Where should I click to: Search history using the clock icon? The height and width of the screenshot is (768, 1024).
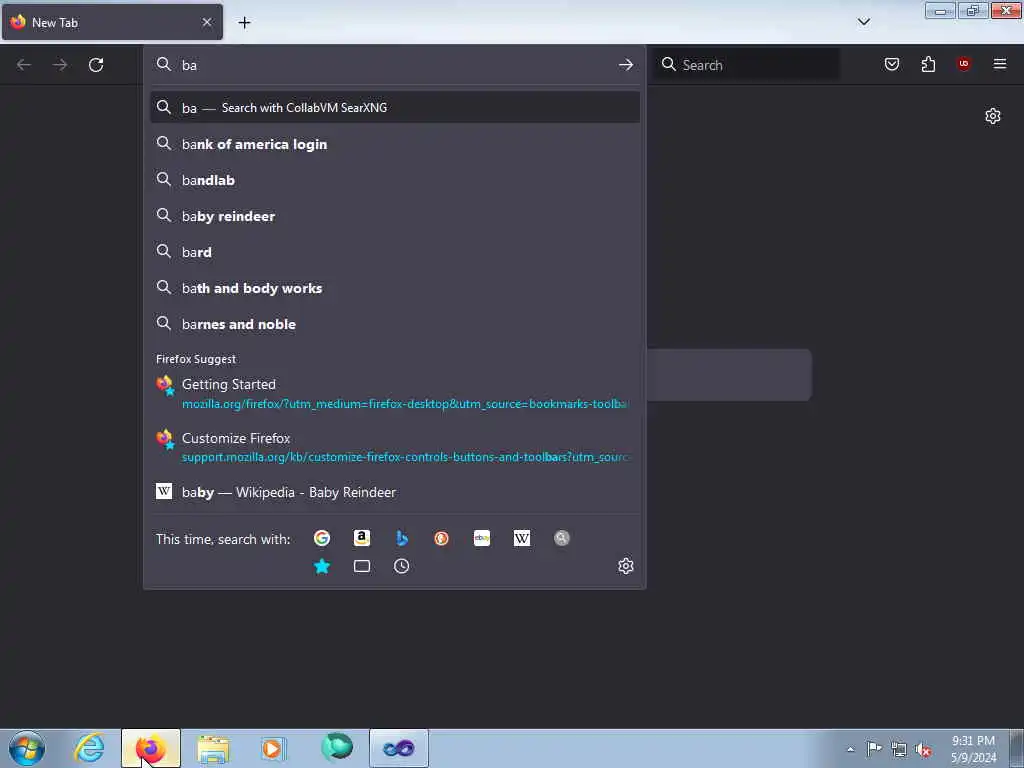(x=402, y=566)
